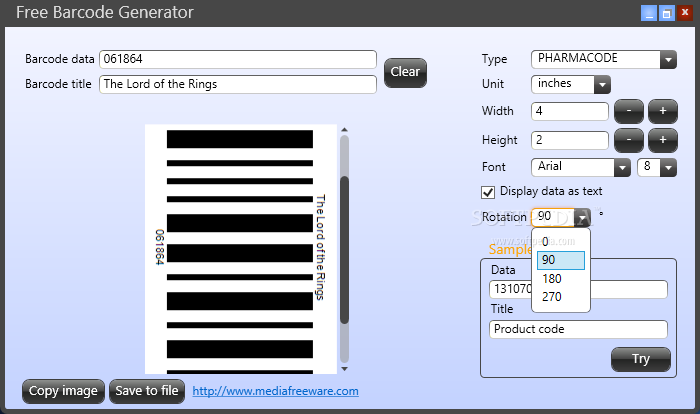Click the Barcode data input field
Image resolution: width=700 pixels, height=414 pixels.
(x=238, y=59)
